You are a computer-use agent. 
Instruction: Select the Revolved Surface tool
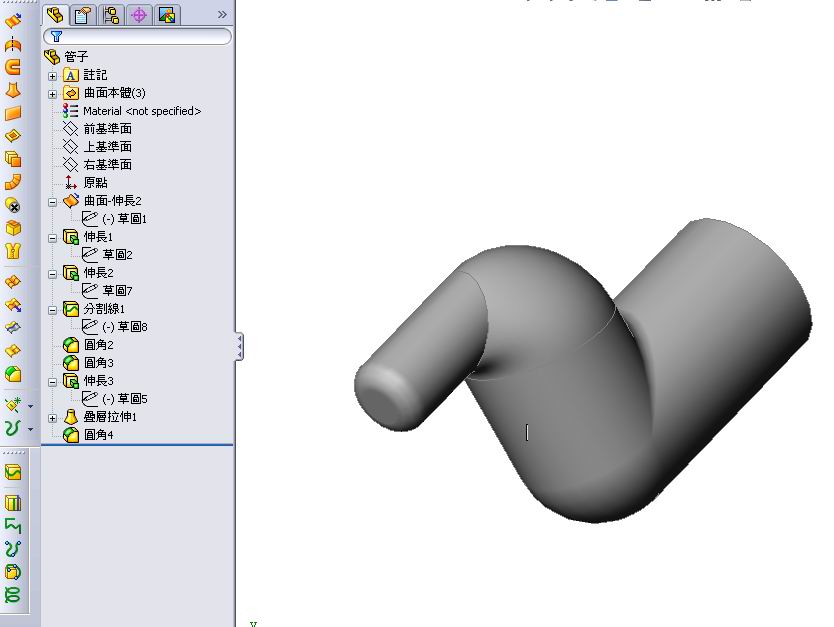(13, 44)
